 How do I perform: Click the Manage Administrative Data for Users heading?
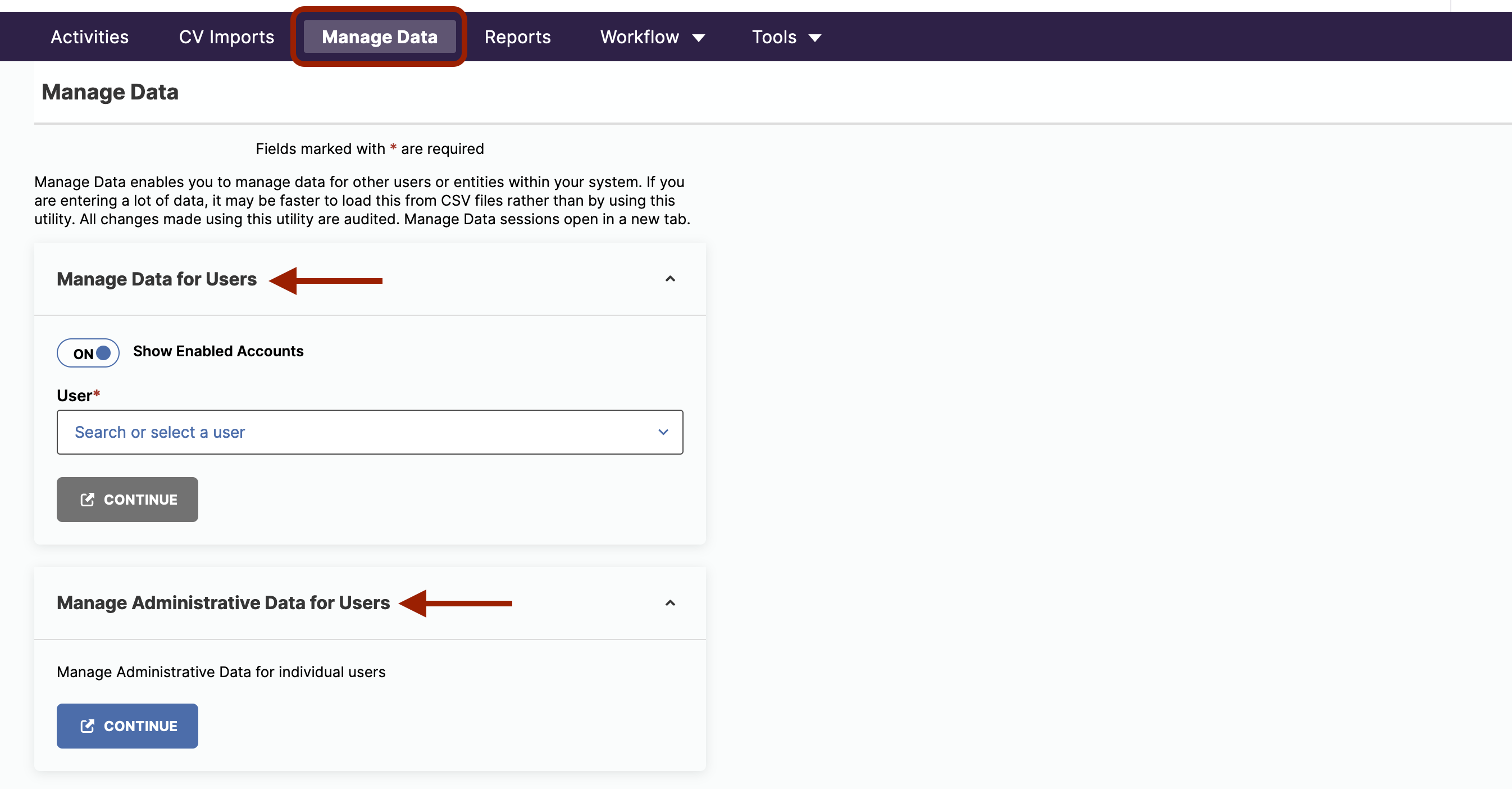click(222, 603)
